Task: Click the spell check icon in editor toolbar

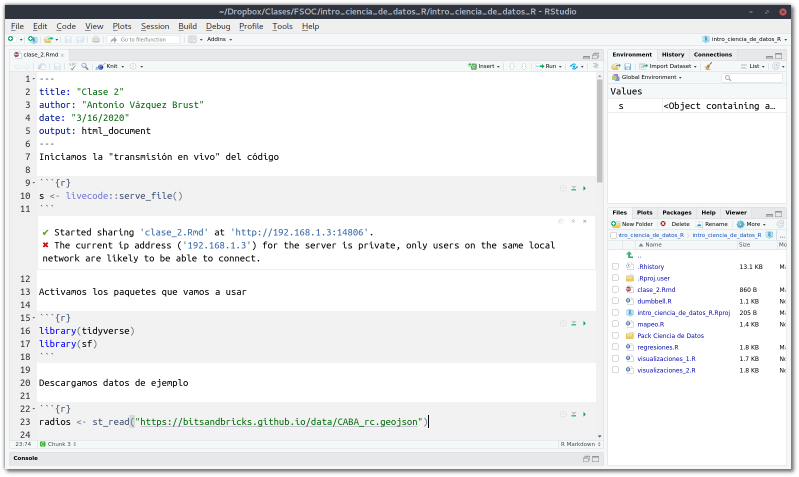Action: point(72,66)
